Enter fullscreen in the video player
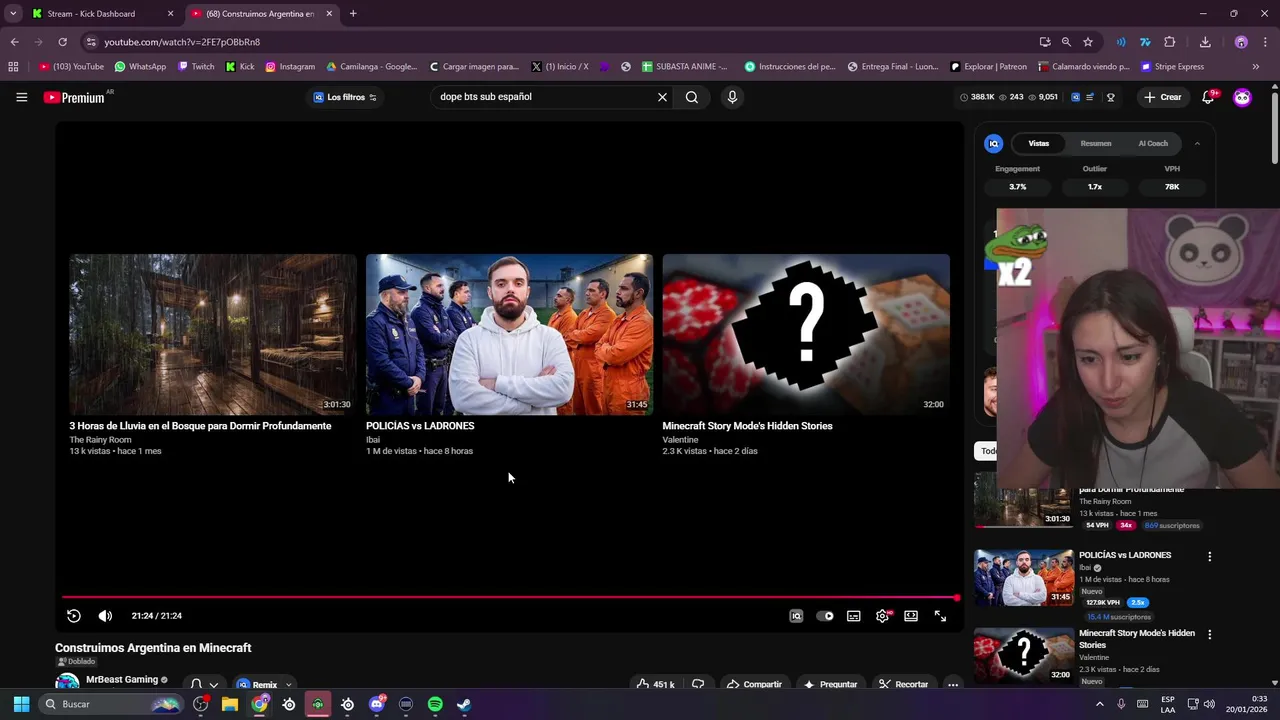Image resolution: width=1280 pixels, height=720 pixels. click(x=940, y=616)
